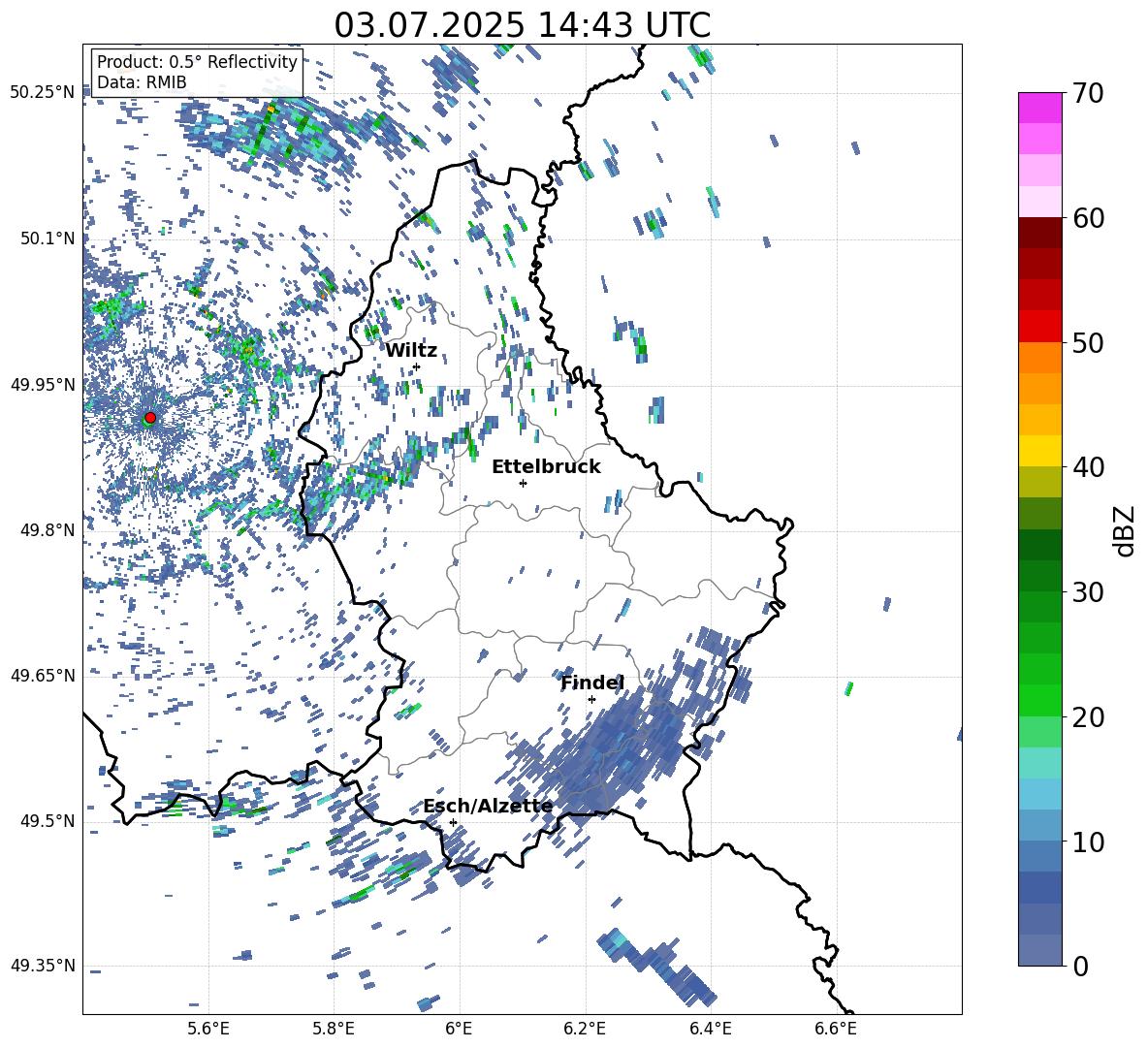Click the 40 tick label on colorbar
Viewport: 1148px width, 1048px height.
1089,467
